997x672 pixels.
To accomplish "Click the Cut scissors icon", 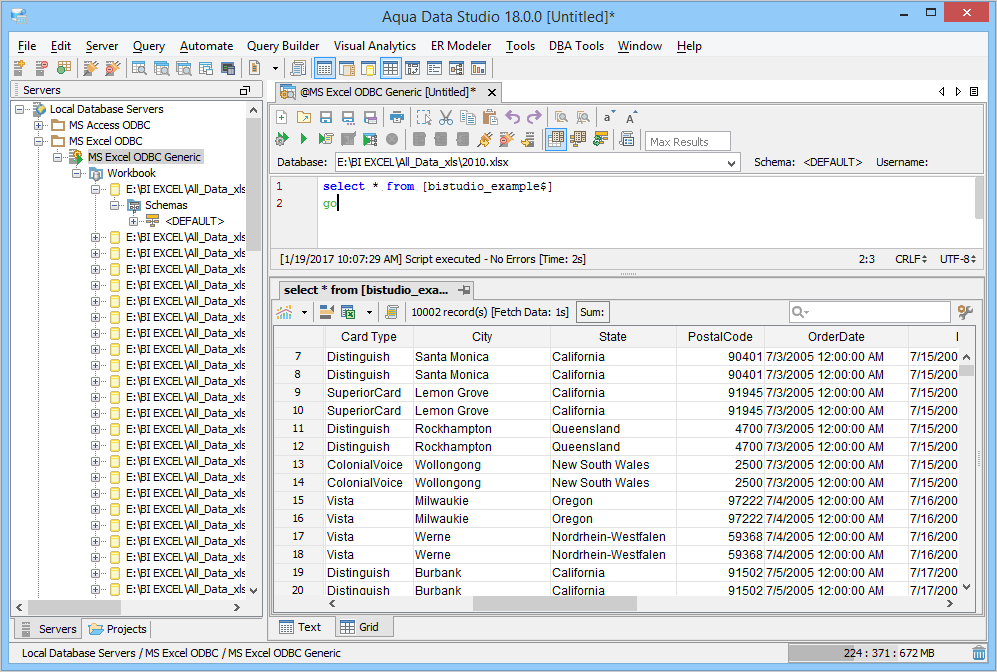I will tap(446, 117).
